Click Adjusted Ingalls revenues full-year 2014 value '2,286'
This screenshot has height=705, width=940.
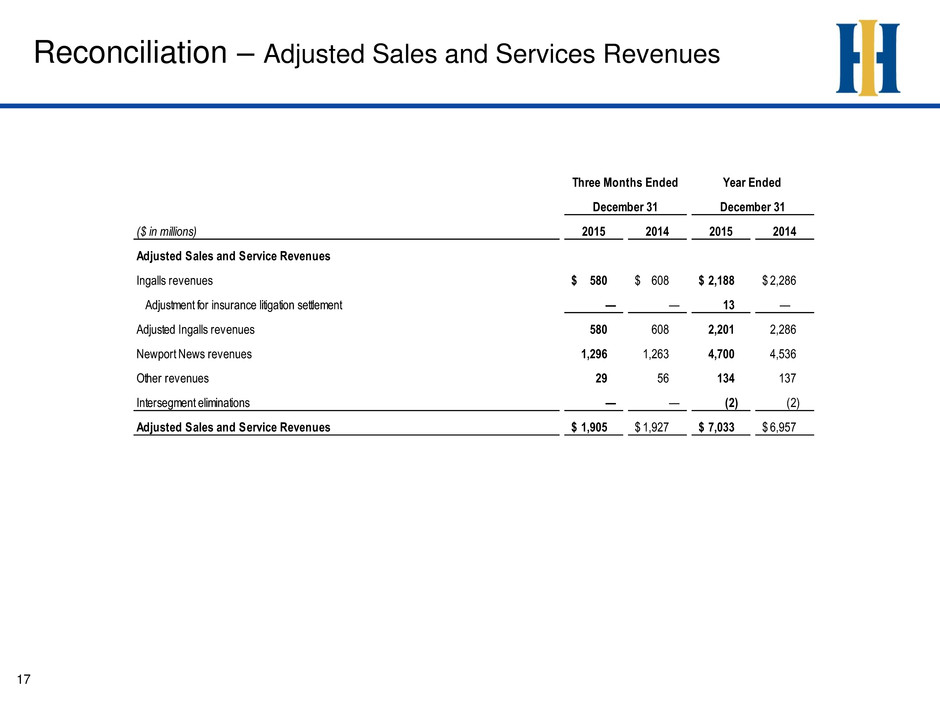point(783,330)
